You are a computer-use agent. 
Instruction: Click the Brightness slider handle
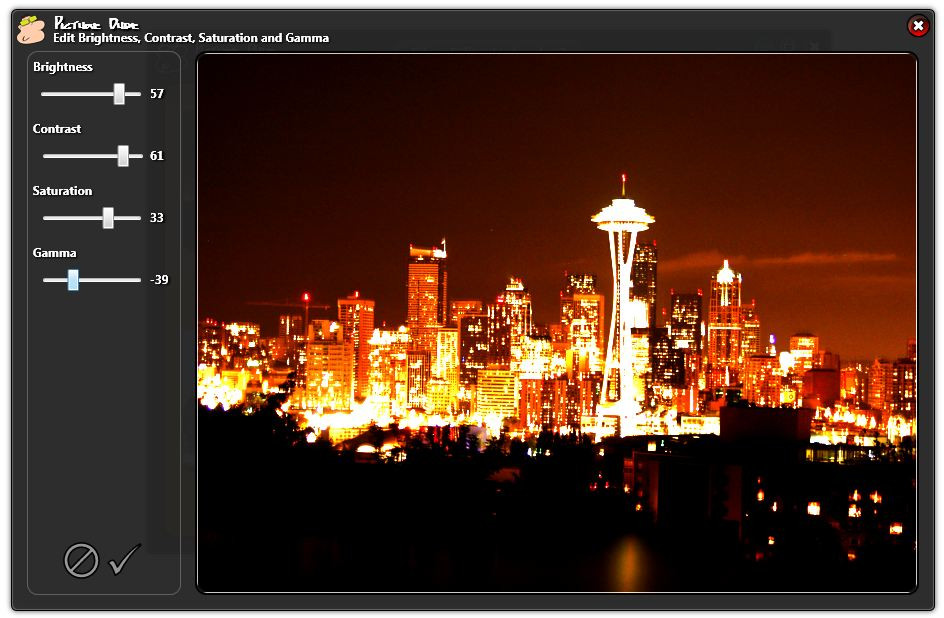point(119,94)
